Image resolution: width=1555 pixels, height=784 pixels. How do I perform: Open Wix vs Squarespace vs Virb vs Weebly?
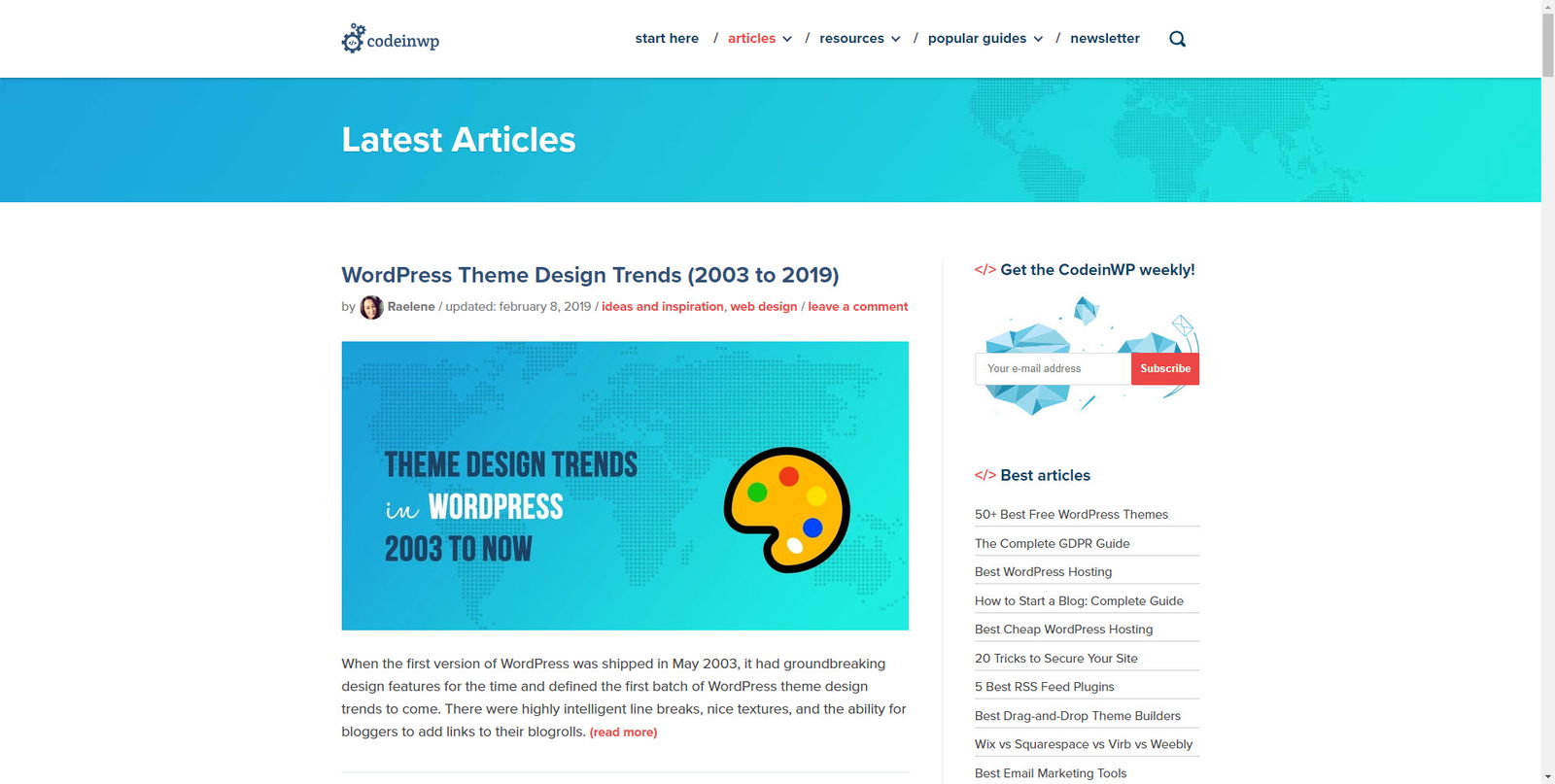point(1084,744)
